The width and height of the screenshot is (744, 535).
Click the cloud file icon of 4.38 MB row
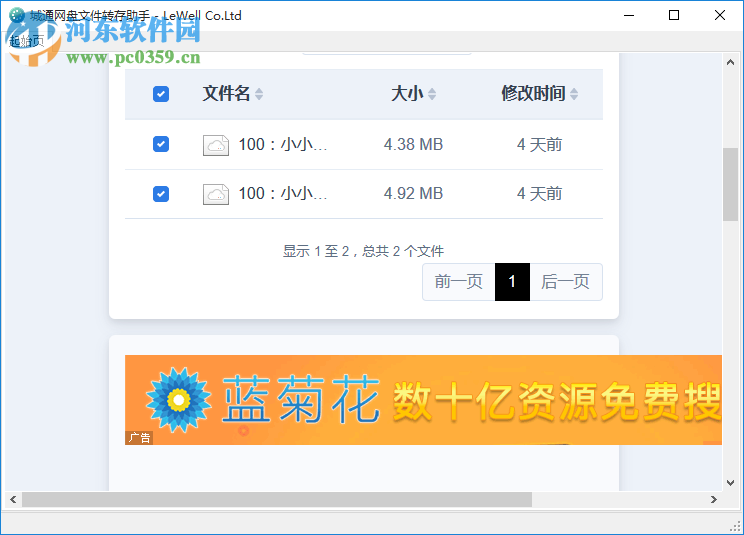pyautogui.click(x=216, y=145)
